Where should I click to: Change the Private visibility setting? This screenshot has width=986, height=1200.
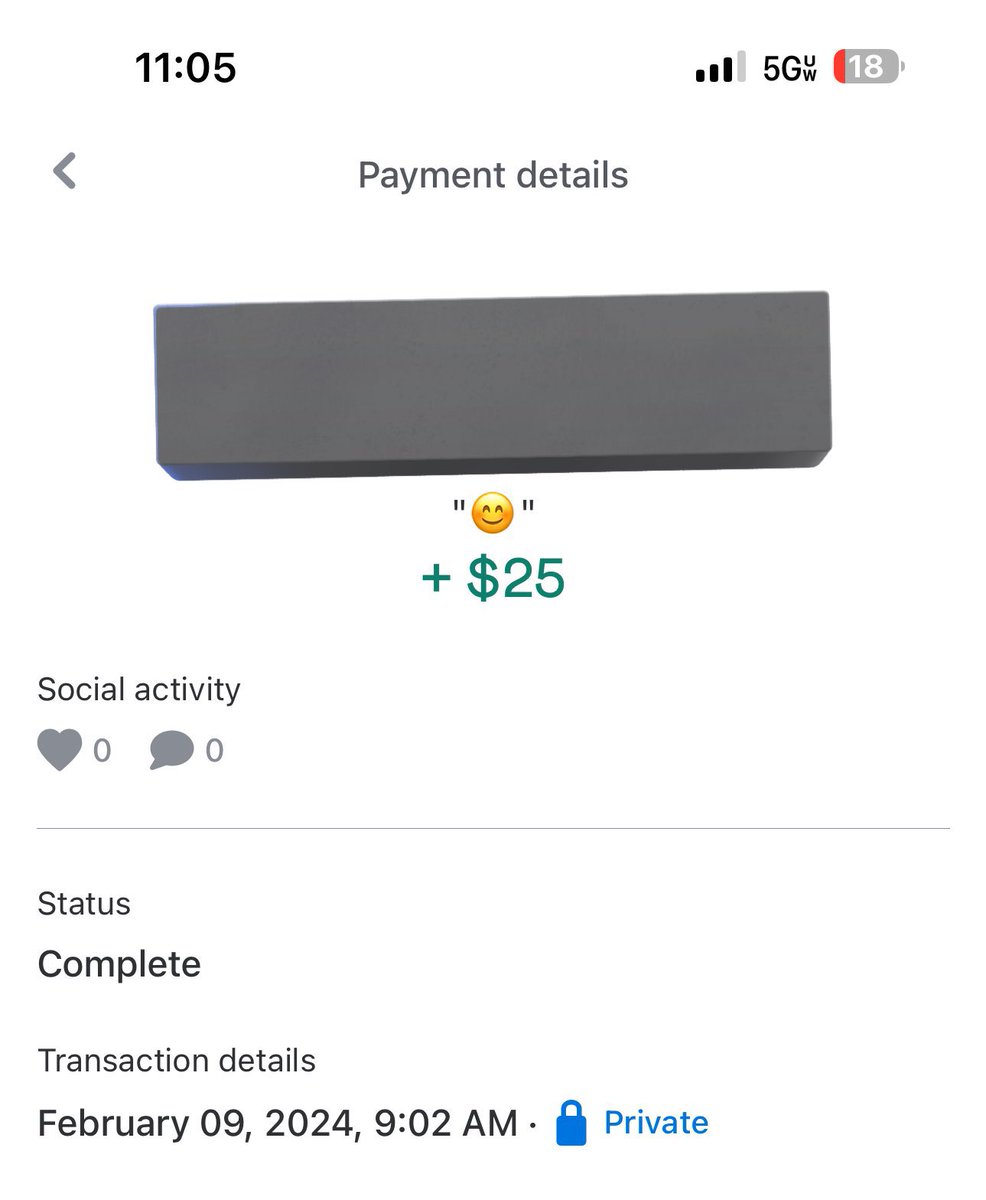coord(656,1122)
